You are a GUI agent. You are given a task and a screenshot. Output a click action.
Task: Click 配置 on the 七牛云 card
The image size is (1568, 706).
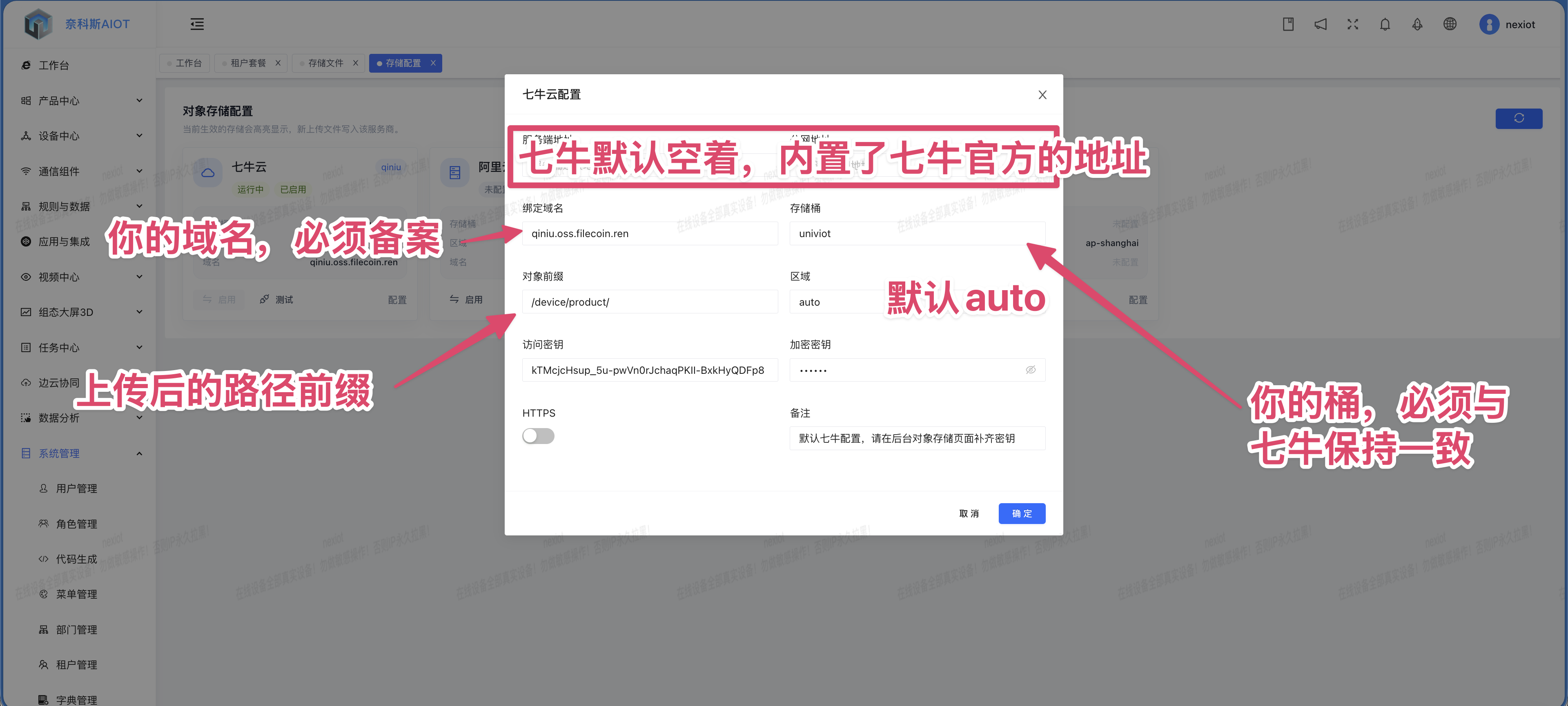397,300
